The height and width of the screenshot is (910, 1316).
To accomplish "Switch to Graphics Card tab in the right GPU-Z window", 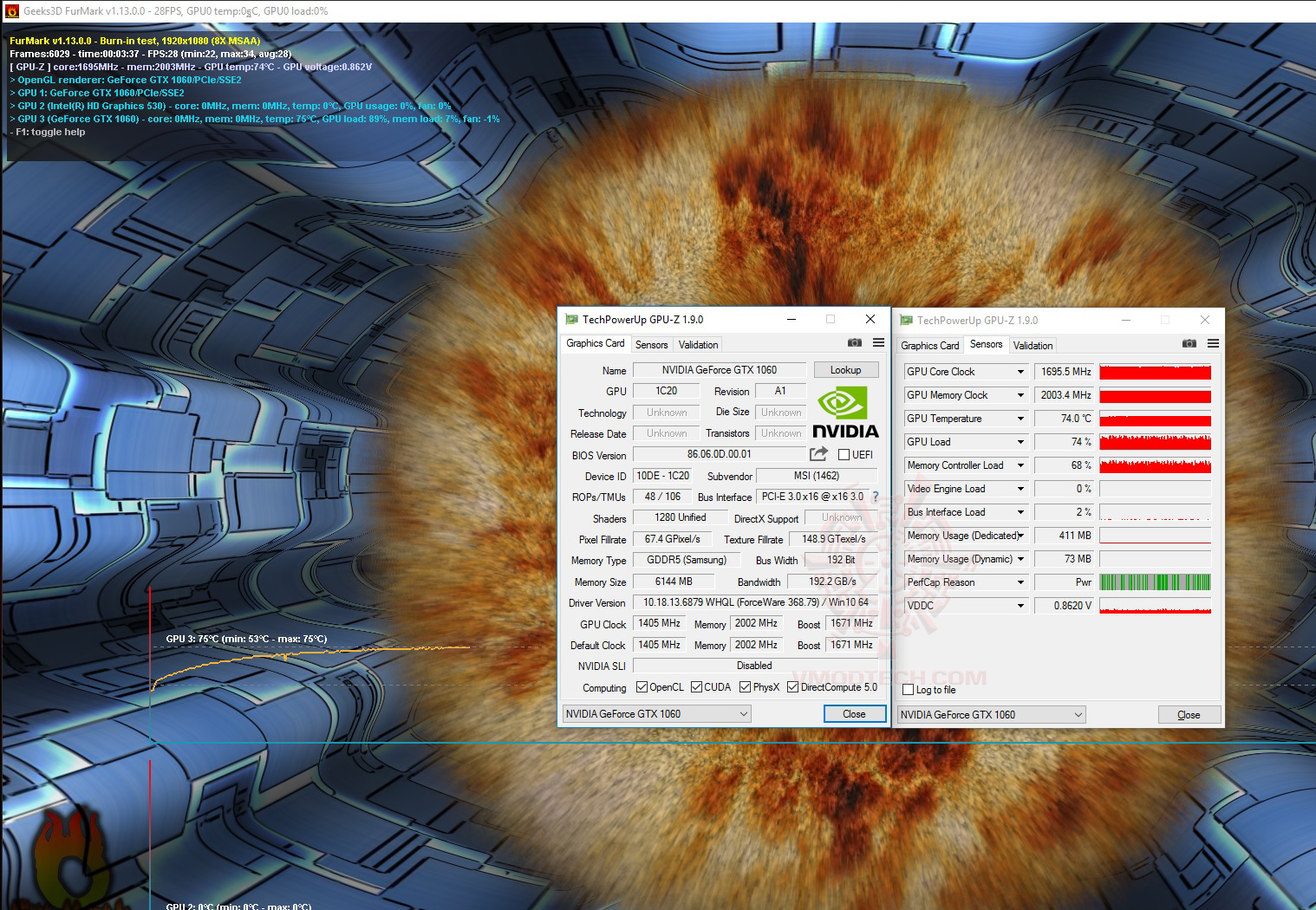I will 929,346.
